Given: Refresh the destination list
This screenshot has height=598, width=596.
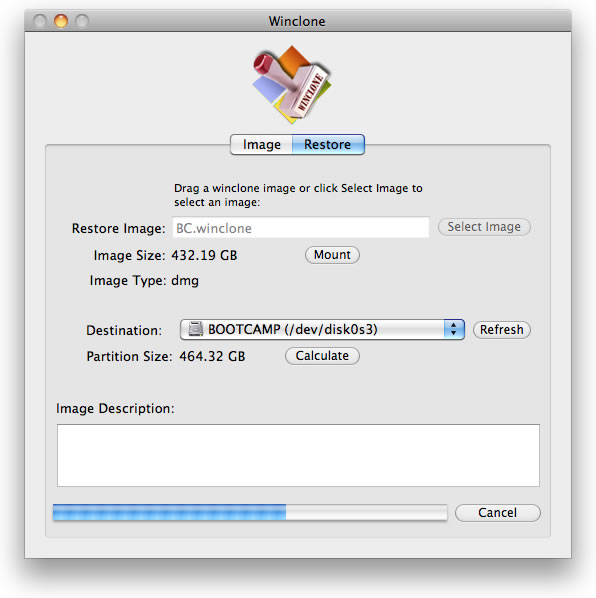Looking at the screenshot, I should pyautogui.click(x=501, y=330).
